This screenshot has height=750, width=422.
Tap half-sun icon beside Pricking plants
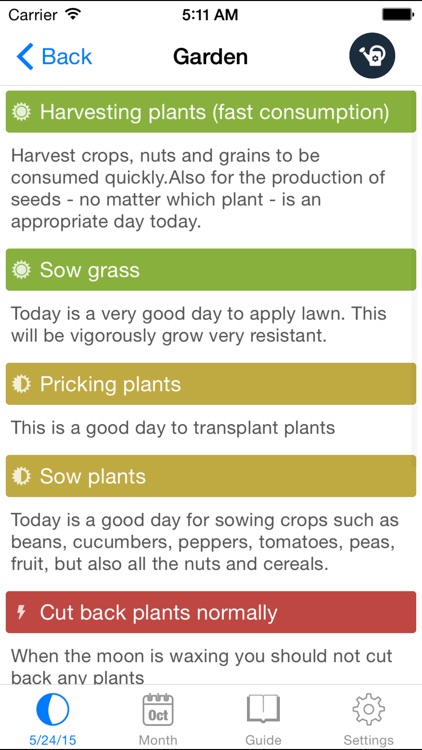pos(21,384)
